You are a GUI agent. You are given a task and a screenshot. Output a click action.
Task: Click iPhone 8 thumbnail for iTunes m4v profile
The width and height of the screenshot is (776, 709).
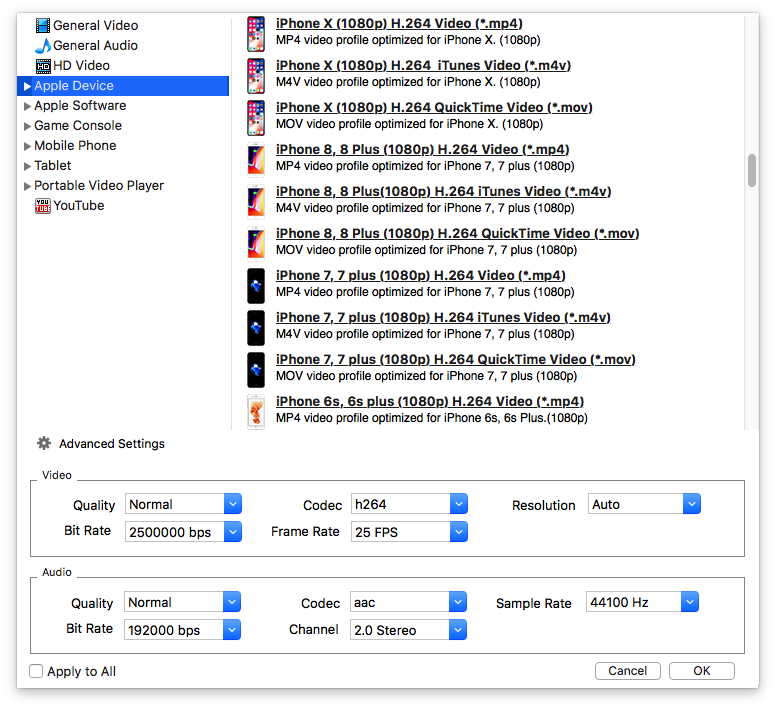[x=256, y=202]
